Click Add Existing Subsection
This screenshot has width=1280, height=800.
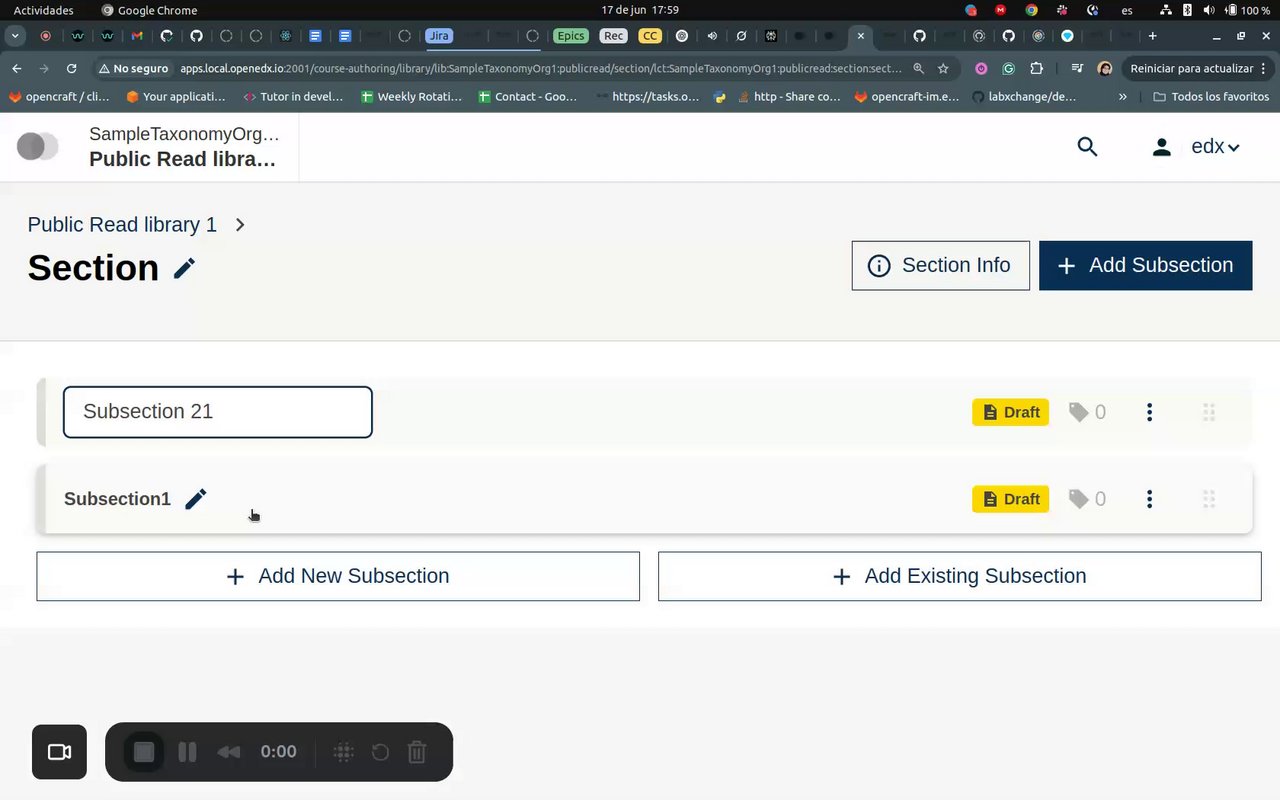pos(960,576)
